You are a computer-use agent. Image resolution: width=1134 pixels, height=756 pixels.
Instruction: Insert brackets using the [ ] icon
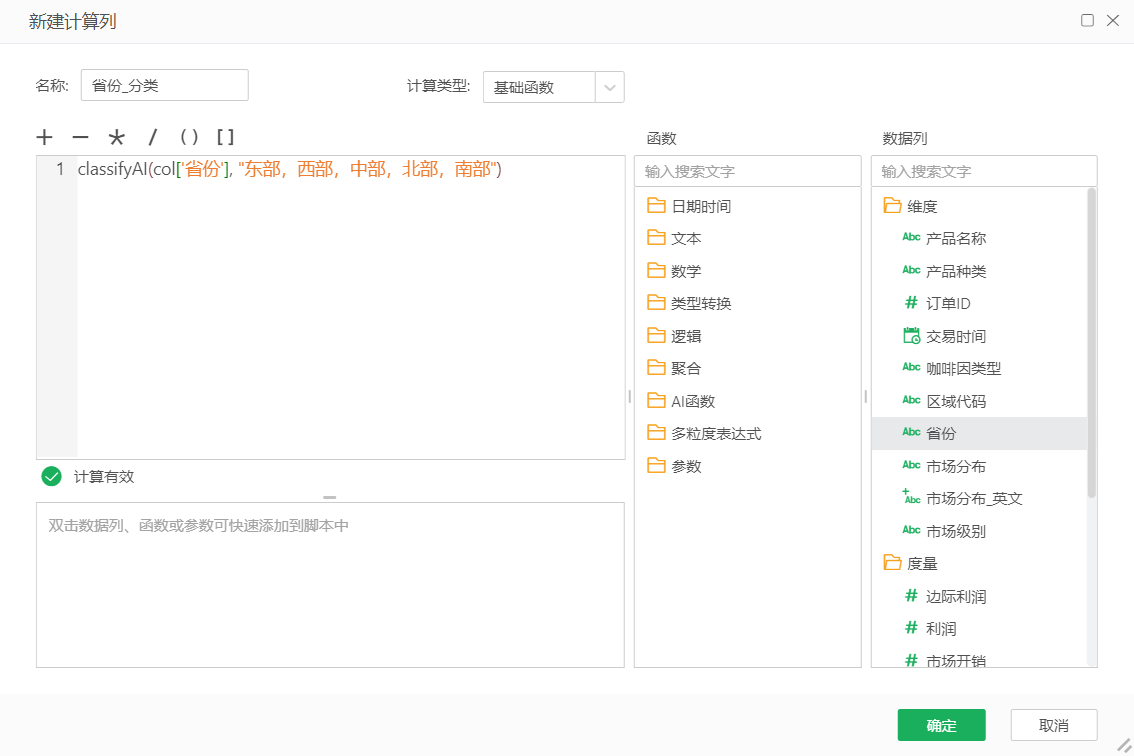(228, 137)
